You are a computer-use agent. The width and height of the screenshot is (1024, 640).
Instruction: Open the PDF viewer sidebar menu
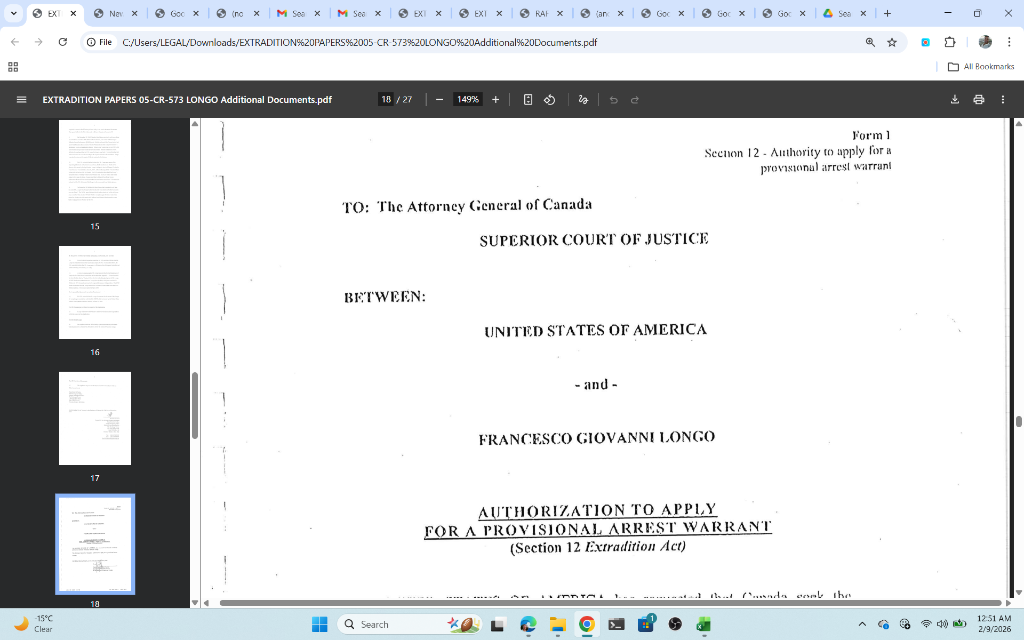pyautogui.click(x=21, y=99)
